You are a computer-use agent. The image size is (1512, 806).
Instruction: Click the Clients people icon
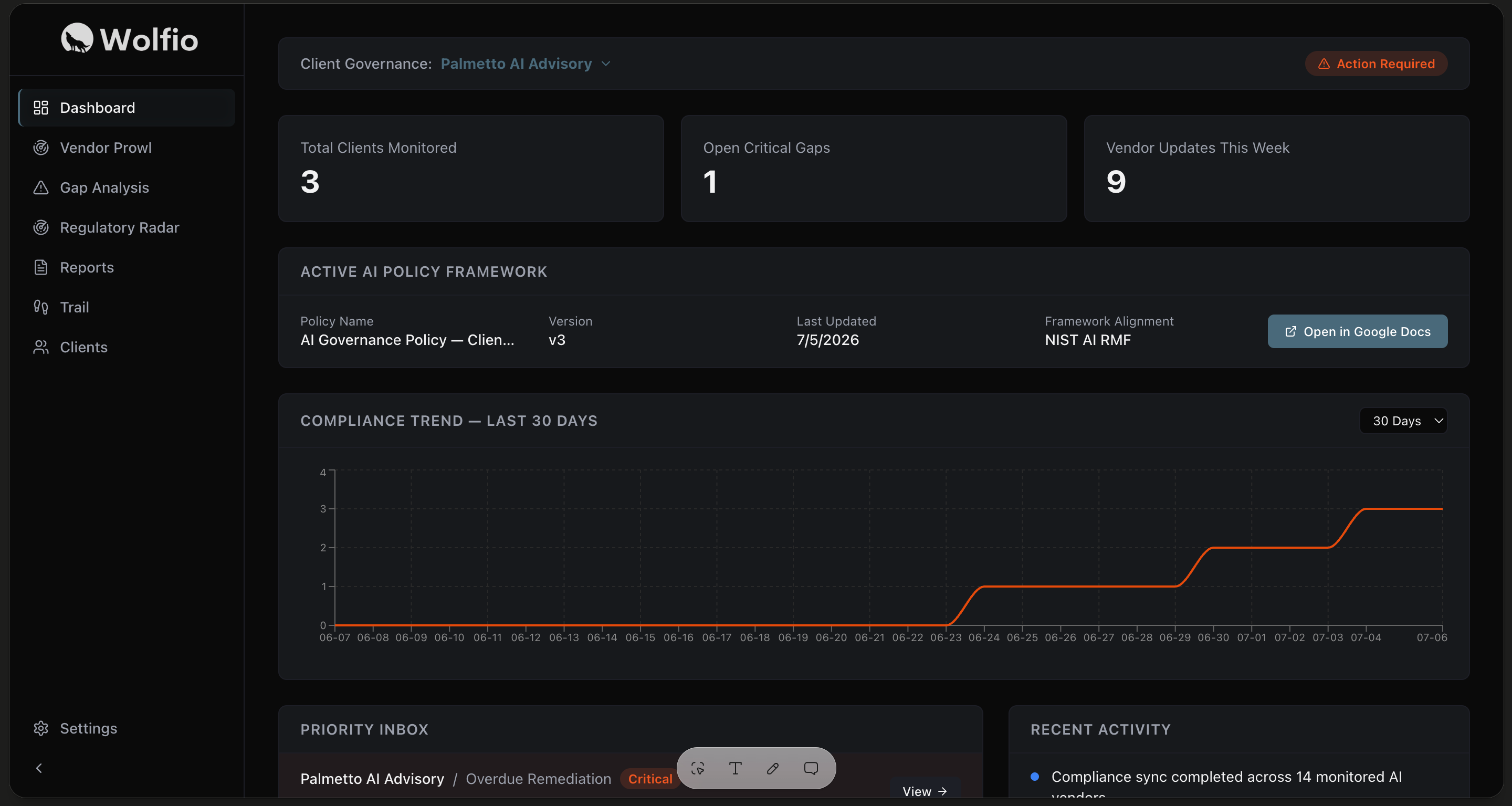40,347
